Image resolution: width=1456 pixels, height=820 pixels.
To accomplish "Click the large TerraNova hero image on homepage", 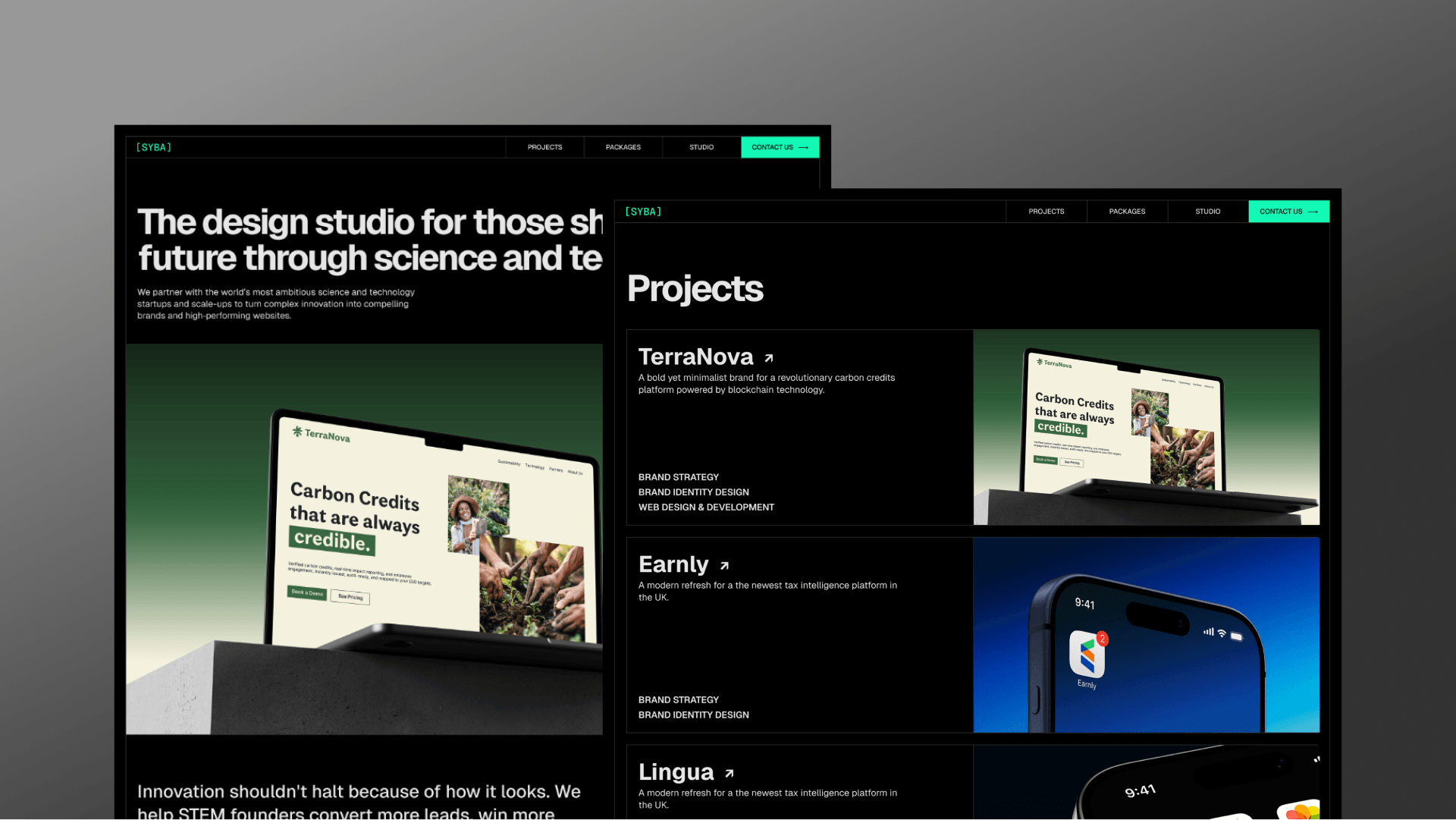I will point(364,539).
